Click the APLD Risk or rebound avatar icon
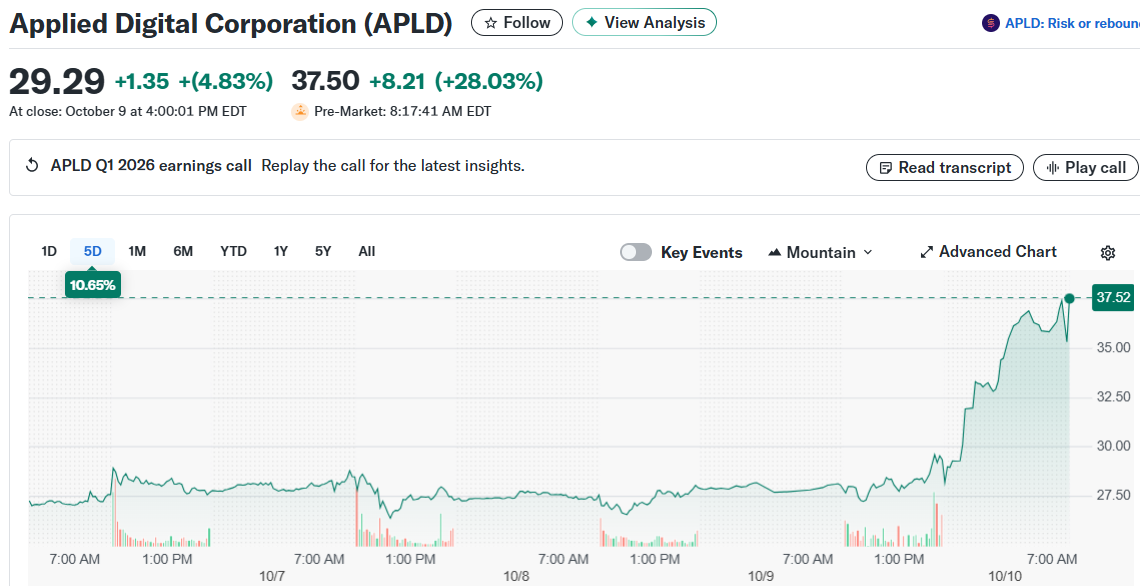This screenshot has height=586, width=1140. click(991, 23)
